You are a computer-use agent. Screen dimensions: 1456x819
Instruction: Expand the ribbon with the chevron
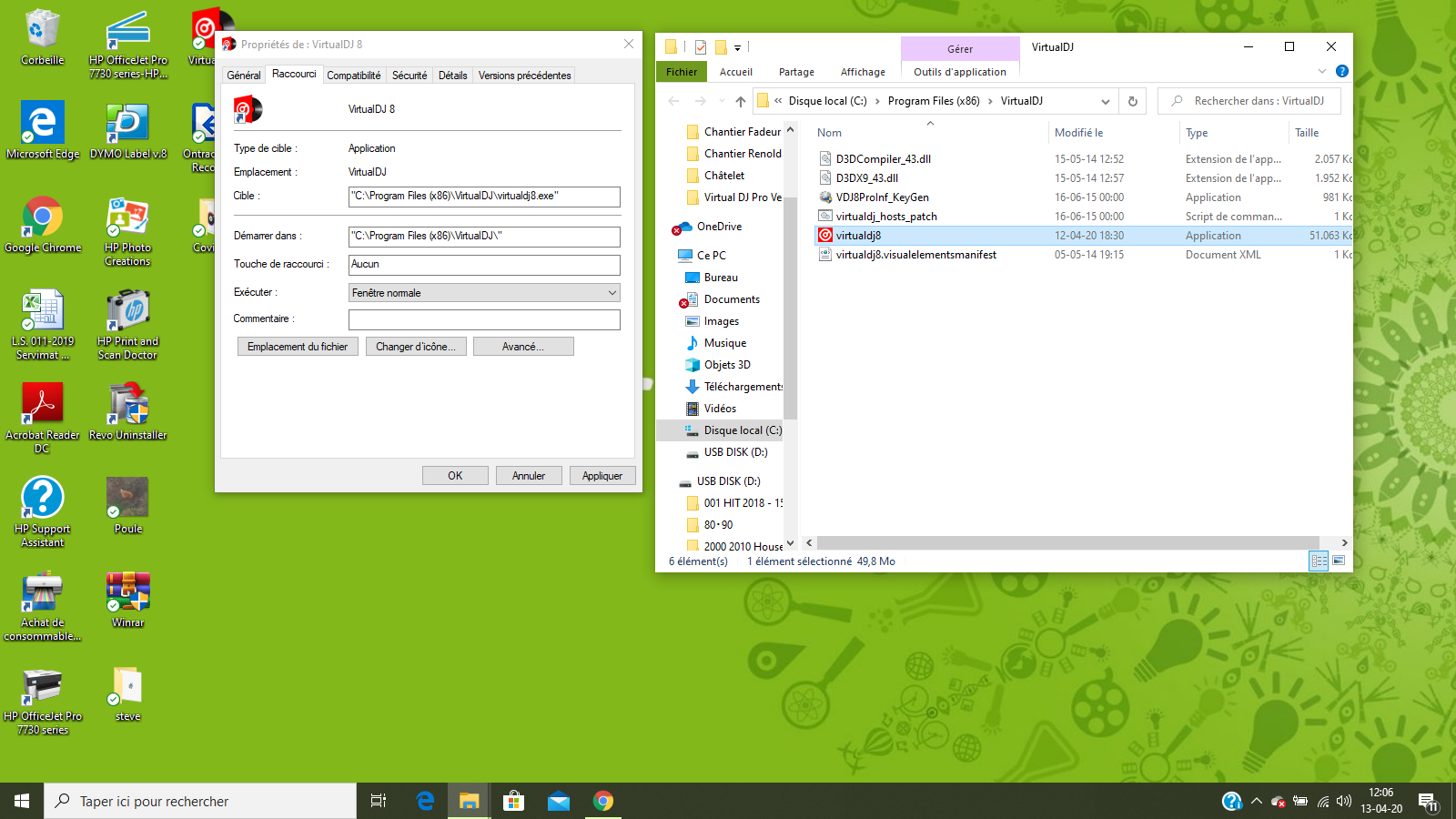1321,71
